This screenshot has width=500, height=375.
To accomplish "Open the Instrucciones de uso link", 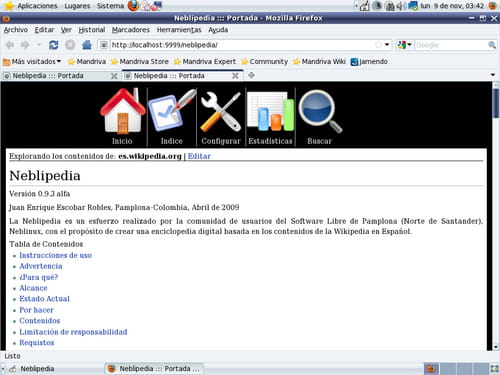I will click(56, 255).
